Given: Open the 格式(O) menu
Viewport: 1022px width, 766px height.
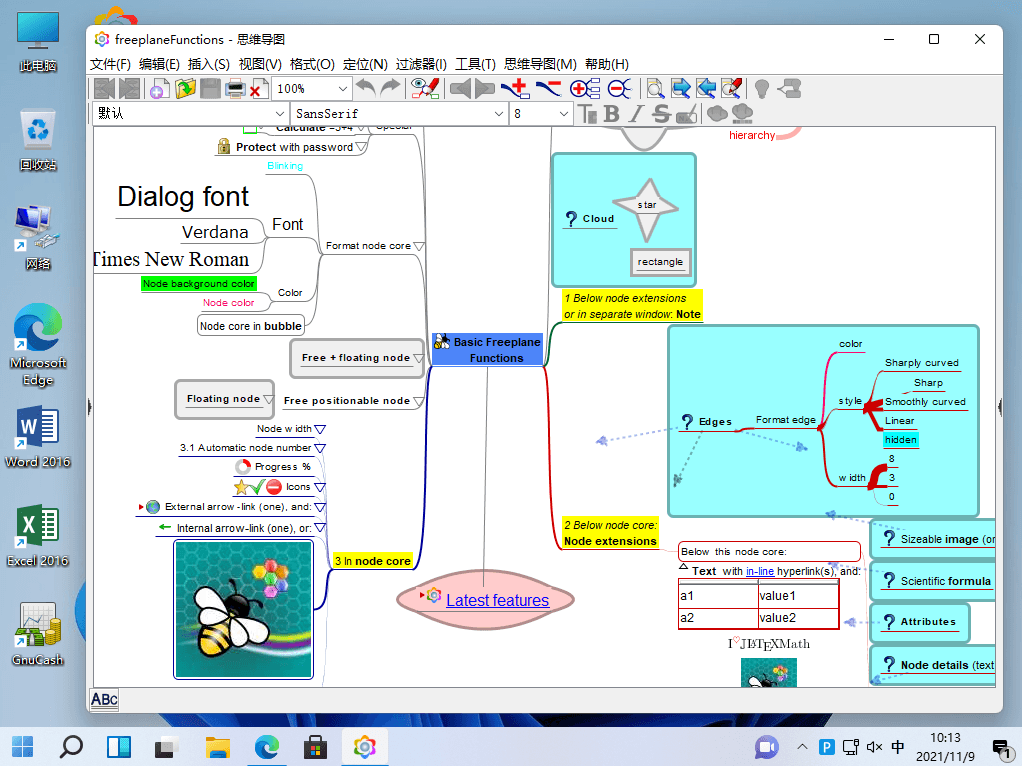Looking at the screenshot, I should pos(312,64).
